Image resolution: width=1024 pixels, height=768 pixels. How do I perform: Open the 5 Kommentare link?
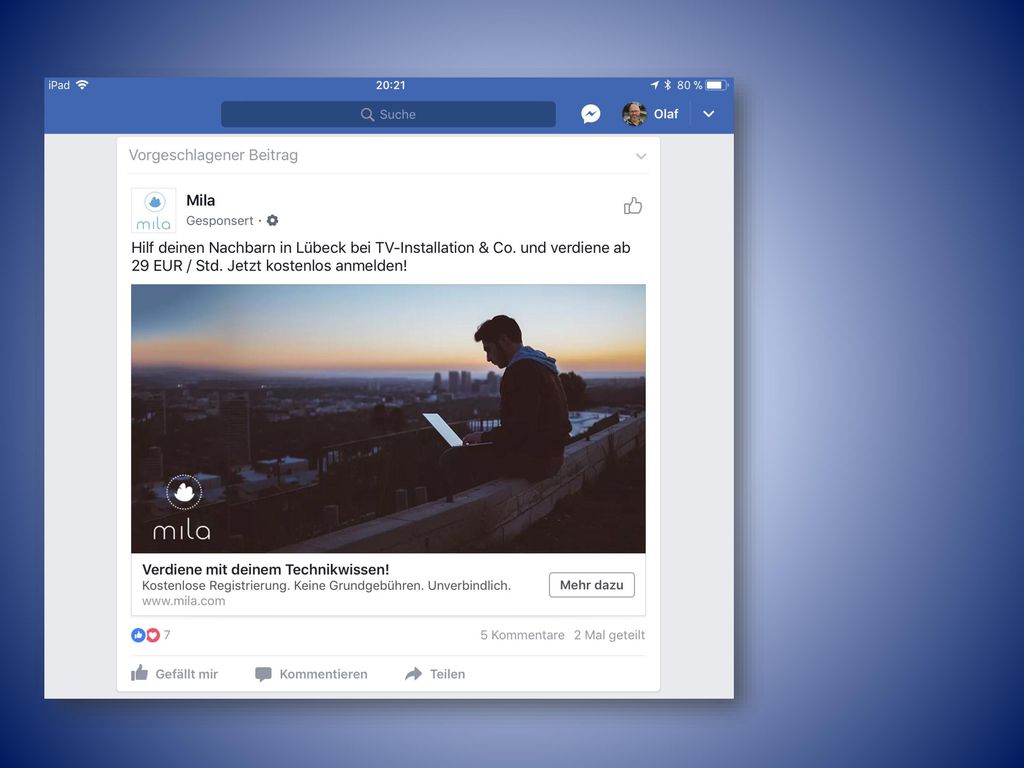click(522, 635)
